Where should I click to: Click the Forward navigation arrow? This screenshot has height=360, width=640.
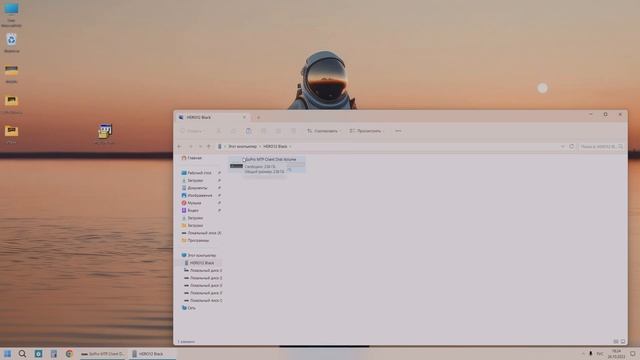[x=190, y=147]
